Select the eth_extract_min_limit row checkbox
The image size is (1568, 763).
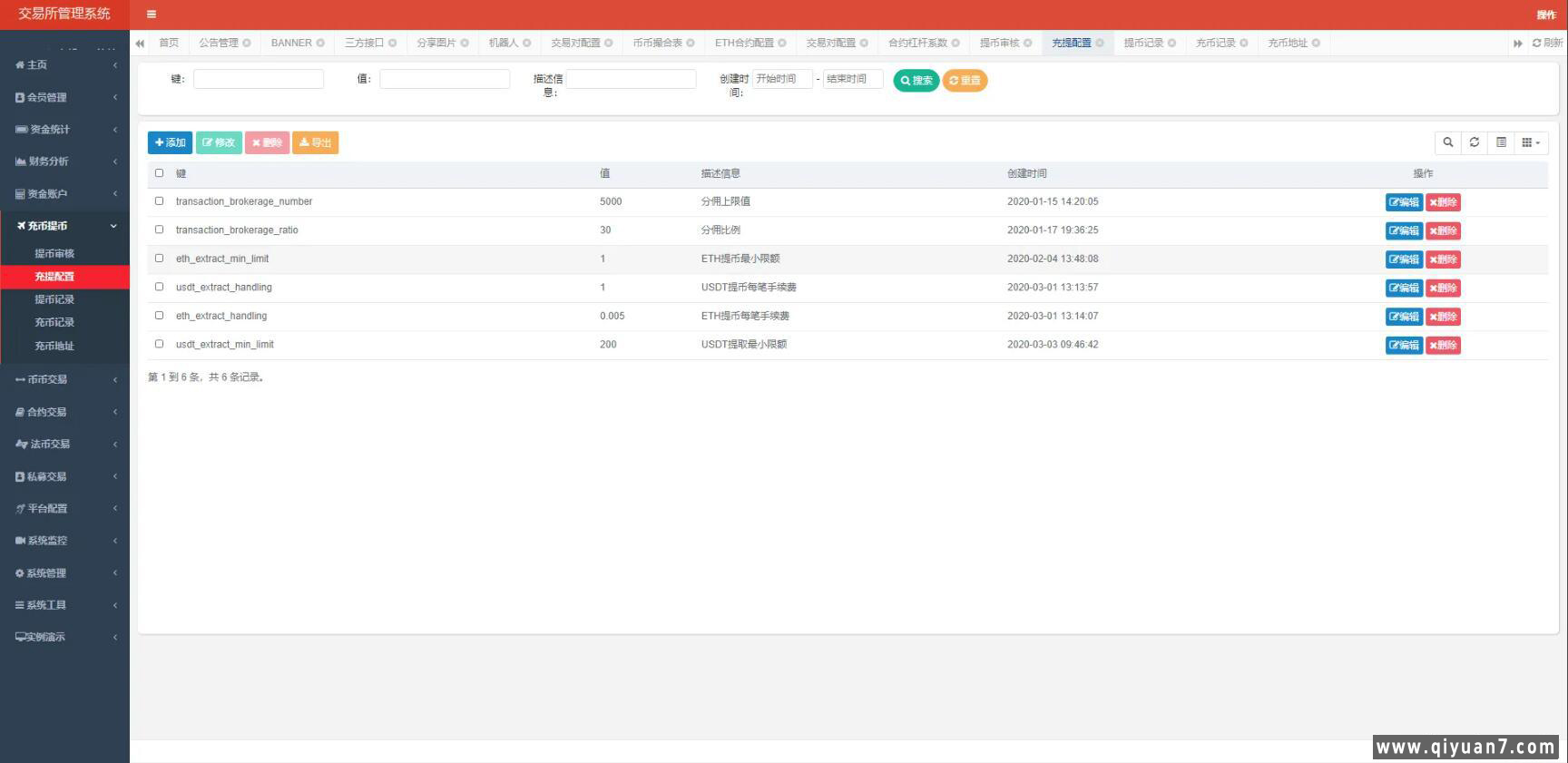point(160,259)
